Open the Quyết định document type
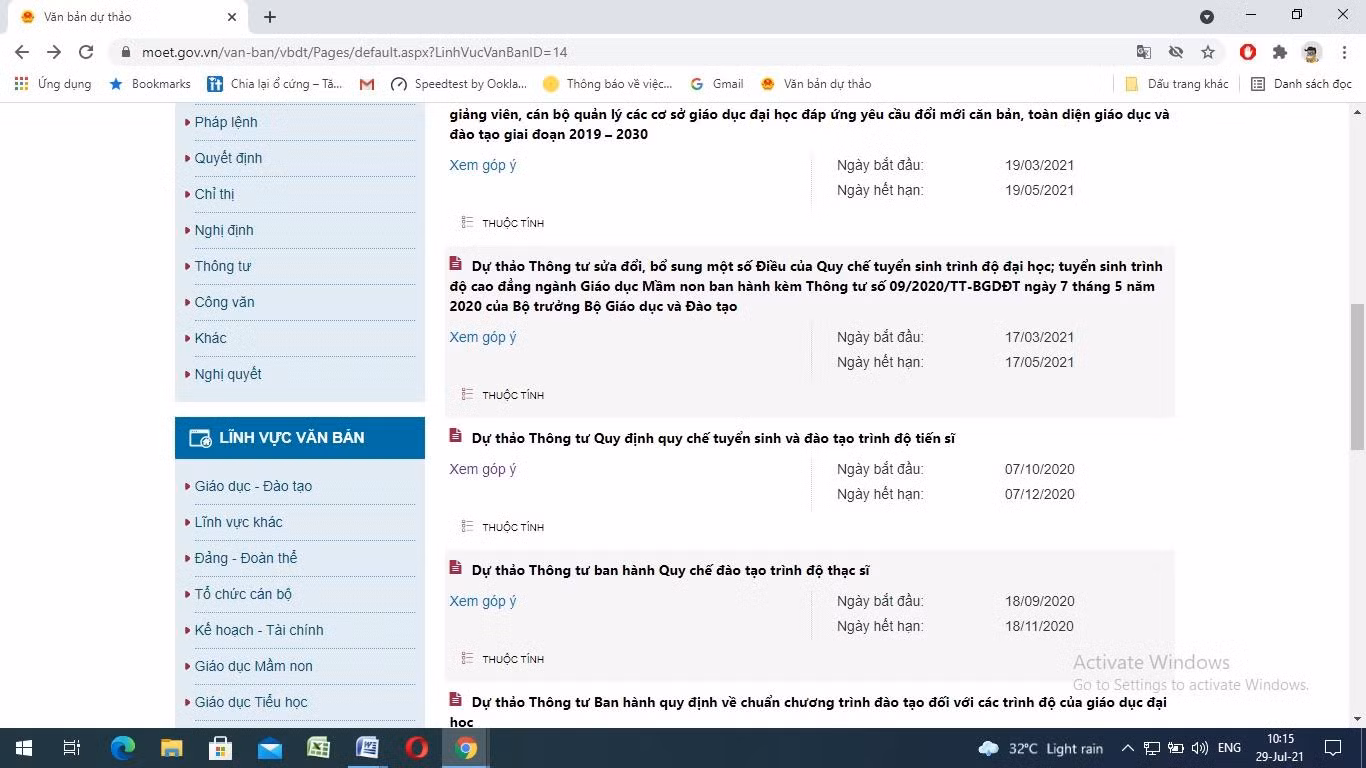Image resolution: width=1366 pixels, height=768 pixels. click(228, 158)
